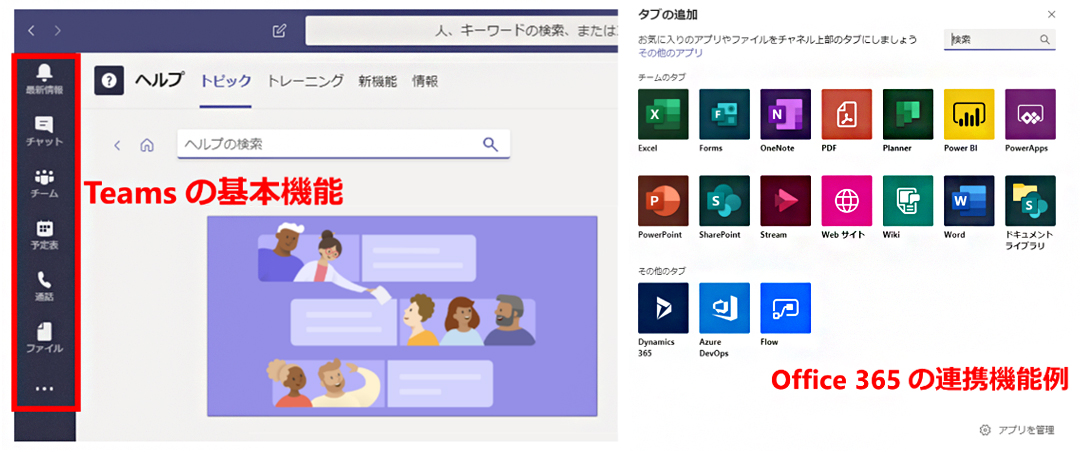Screen dimensions: 1083x452
Task: Open Calls (通話) in the sidebar
Action: [44, 285]
